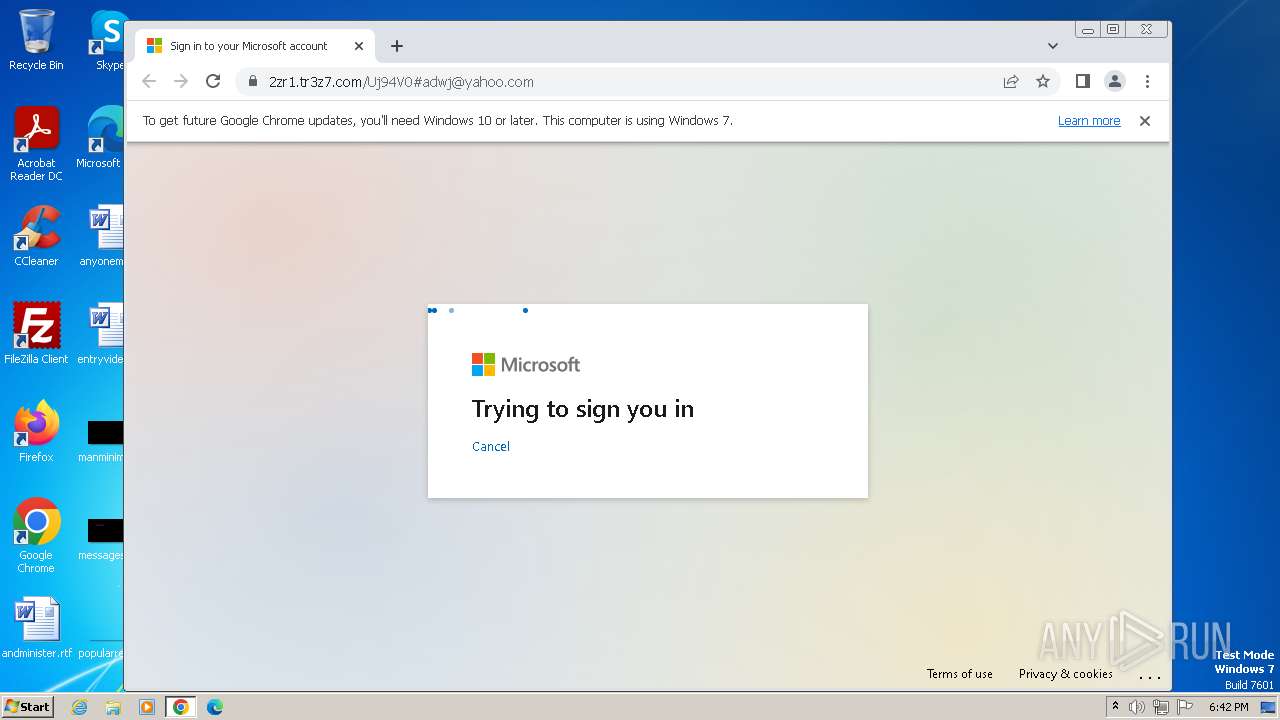
Task: Click the network tray icon
Action: [x=1161, y=707]
